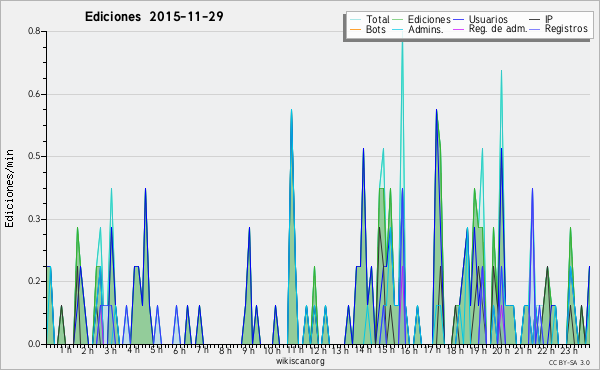The width and height of the screenshot is (600, 370).
Task: Click the 0.5 y-axis value
Action: coord(34,156)
